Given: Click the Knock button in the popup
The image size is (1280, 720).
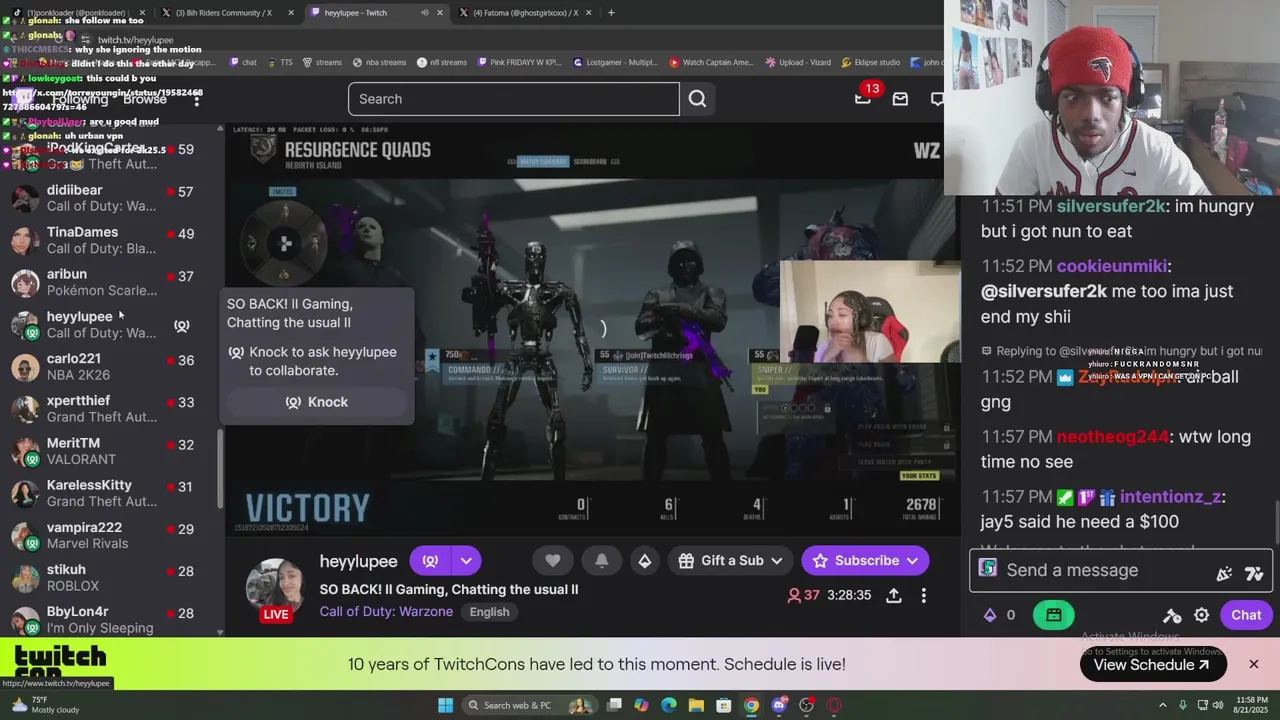Looking at the screenshot, I should [317, 402].
